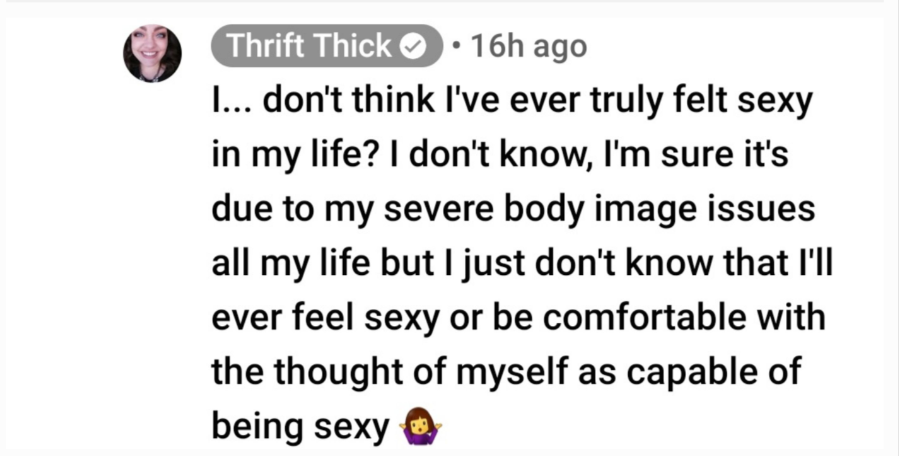The width and height of the screenshot is (899, 456).
Task: Click the final words "being sexy"
Action: point(300,427)
